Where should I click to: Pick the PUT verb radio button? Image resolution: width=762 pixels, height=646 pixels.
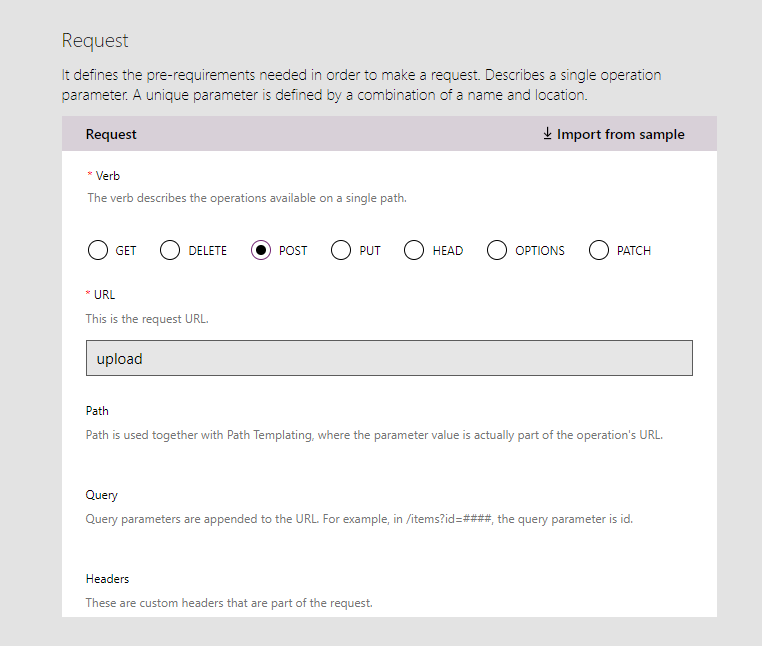(x=341, y=250)
